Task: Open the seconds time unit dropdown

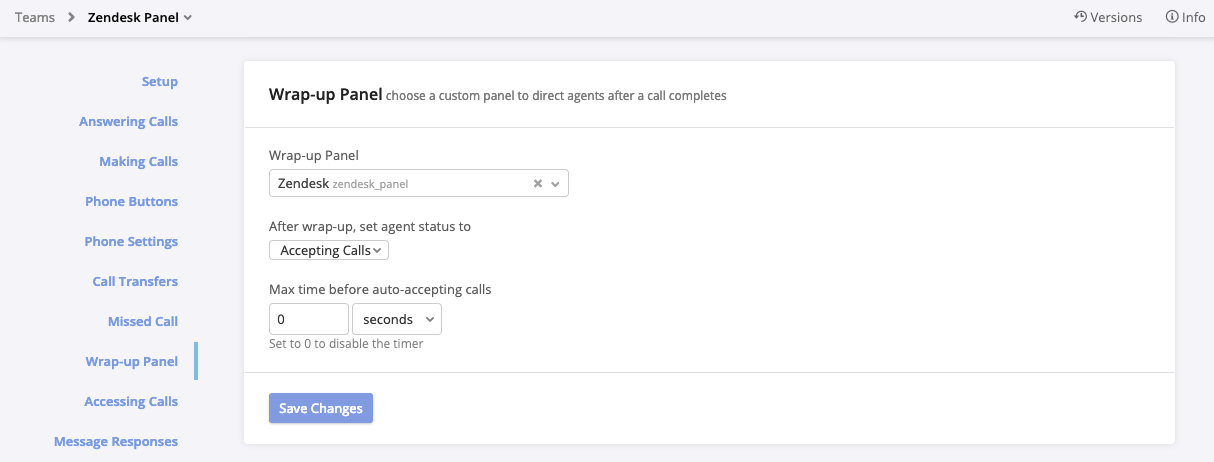Action: pyautogui.click(x=397, y=319)
